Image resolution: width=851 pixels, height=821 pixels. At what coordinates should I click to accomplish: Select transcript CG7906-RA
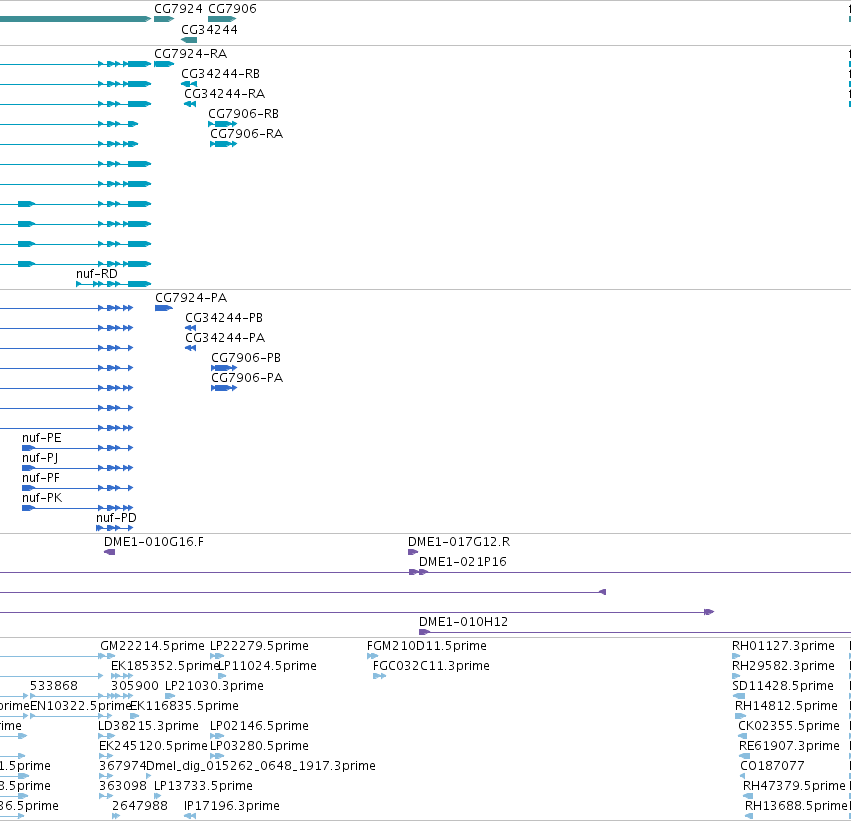[224, 144]
